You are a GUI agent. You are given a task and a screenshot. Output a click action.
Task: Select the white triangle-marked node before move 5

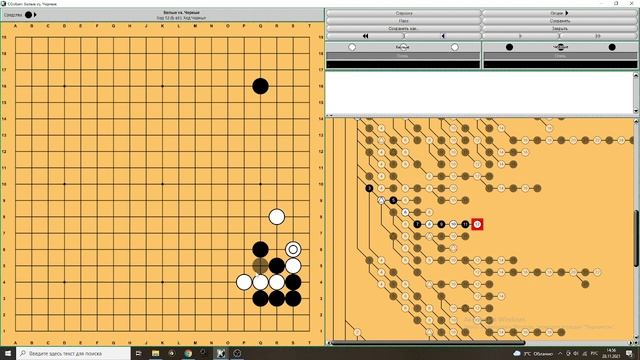coord(381,200)
